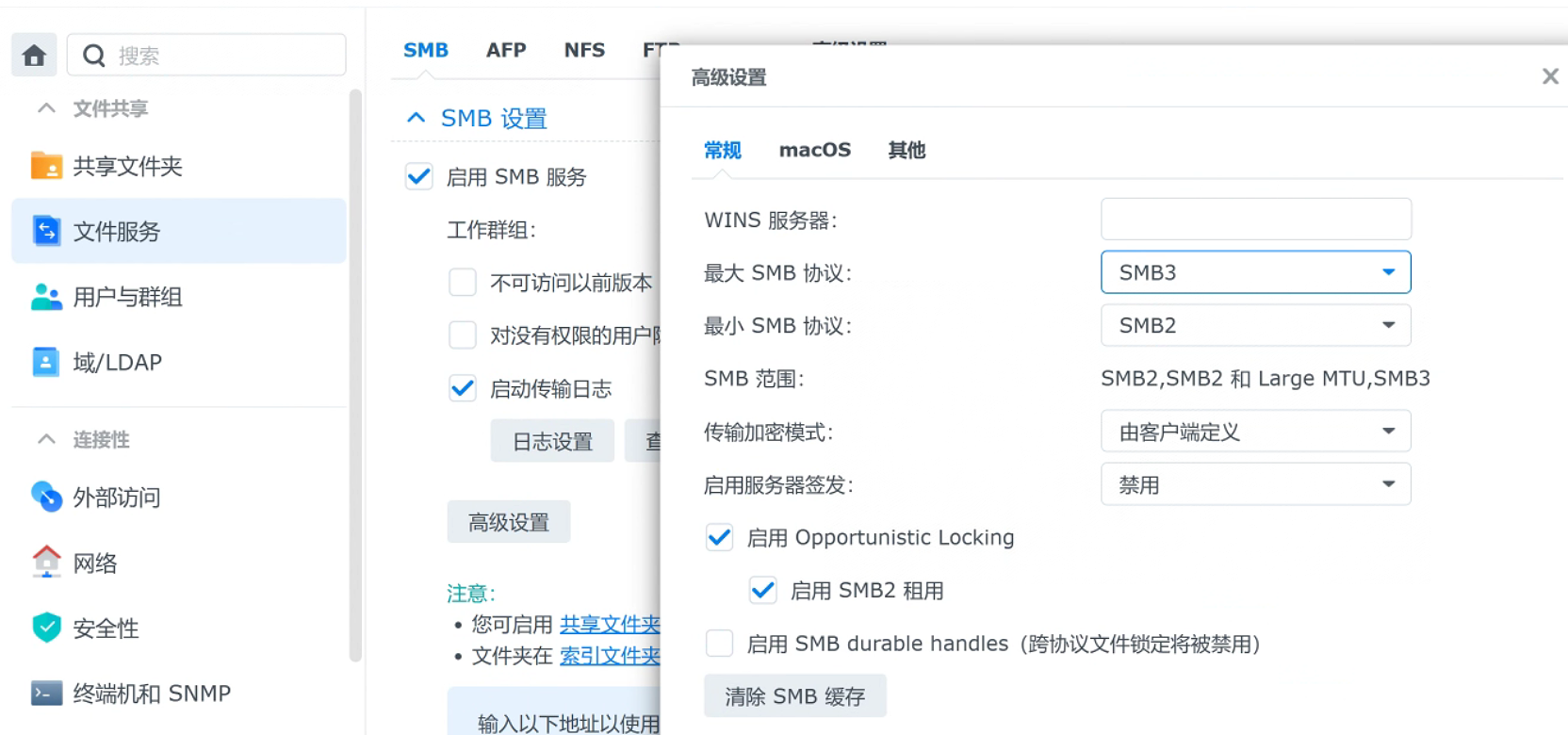Click the 用户与群组 sidebar label
This screenshot has height=735, width=1568.
[128, 297]
